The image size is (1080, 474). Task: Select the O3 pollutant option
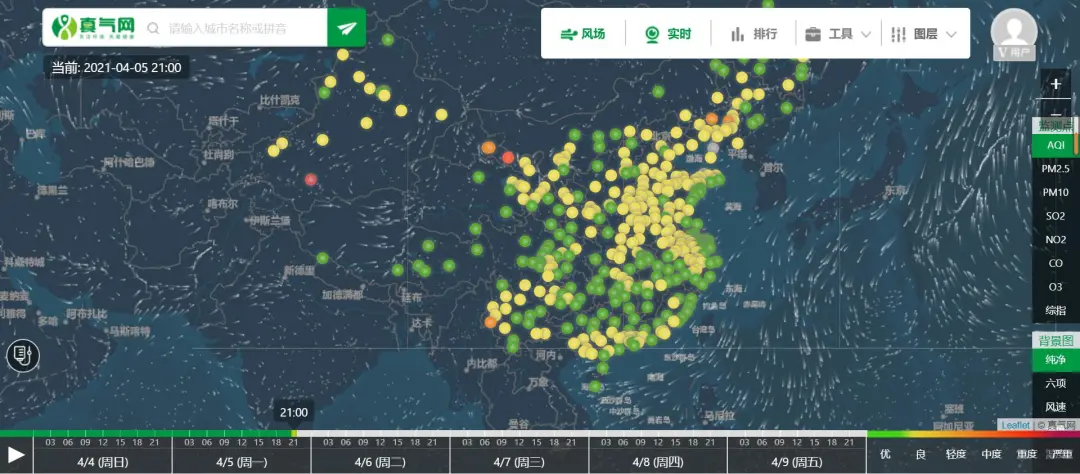coord(1056,287)
